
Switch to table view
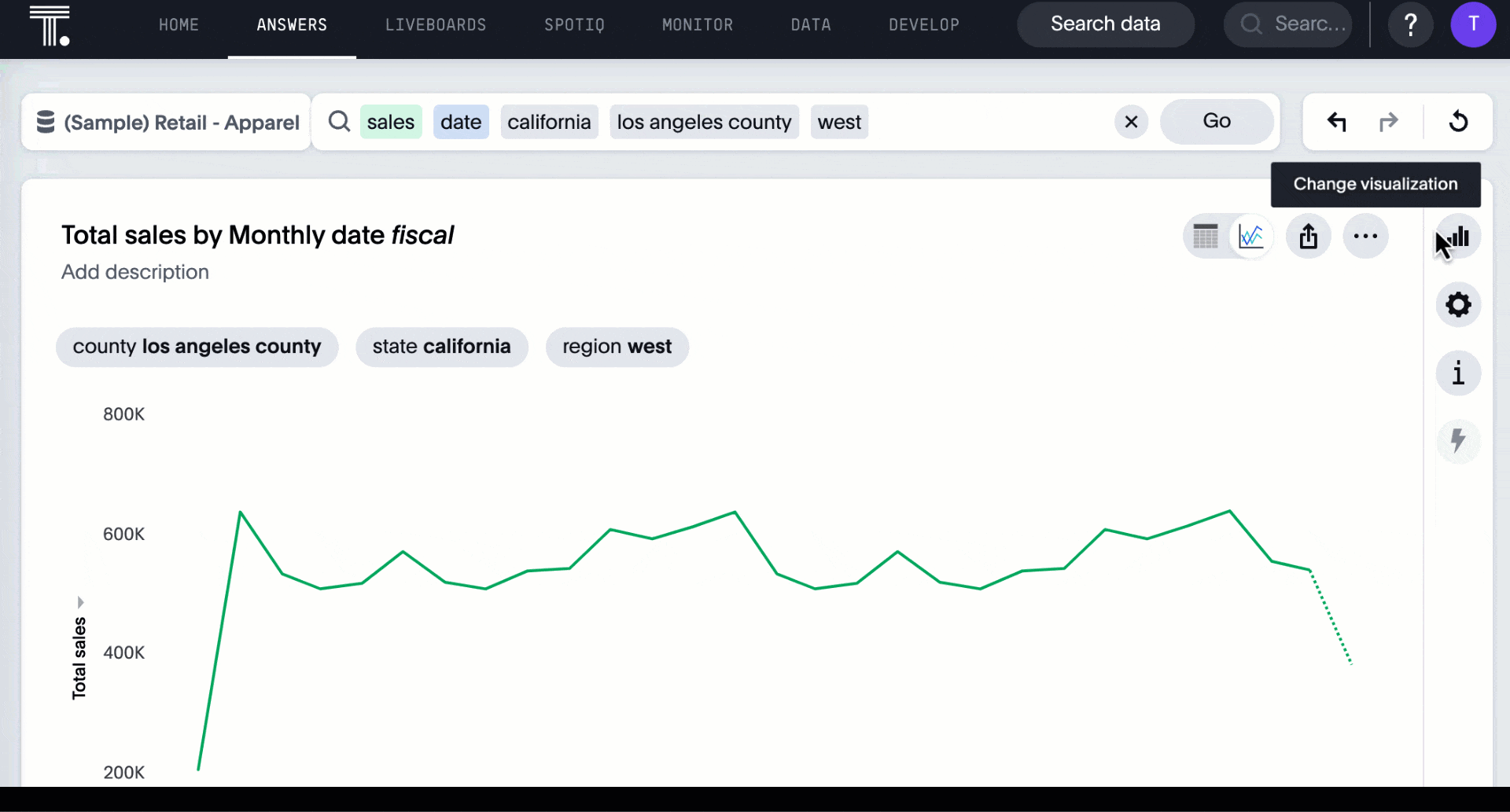click(1205, 236)
